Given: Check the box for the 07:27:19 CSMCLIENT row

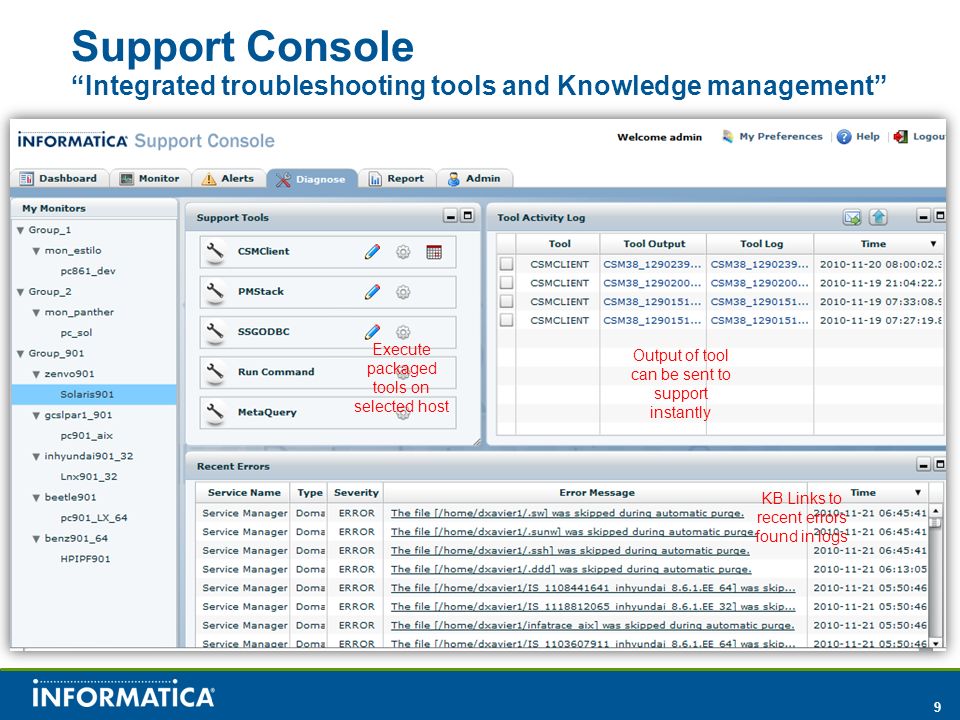Looking at the screenshot, I should [x=506, y=320].
